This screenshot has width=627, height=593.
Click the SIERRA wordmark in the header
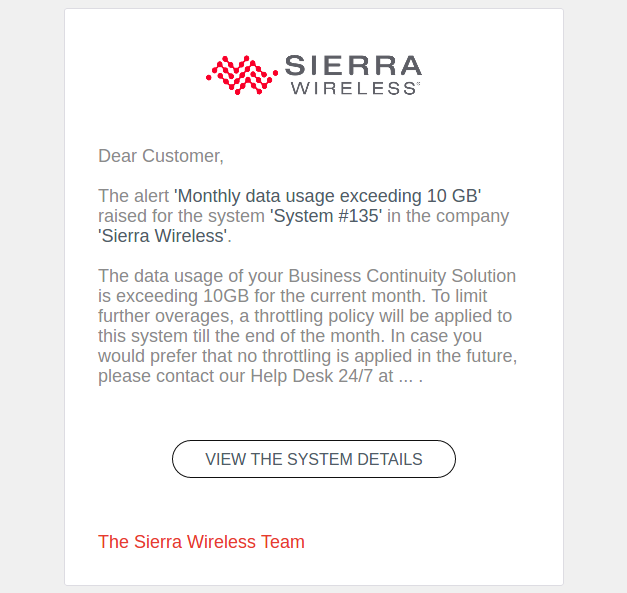pos(353,66)
